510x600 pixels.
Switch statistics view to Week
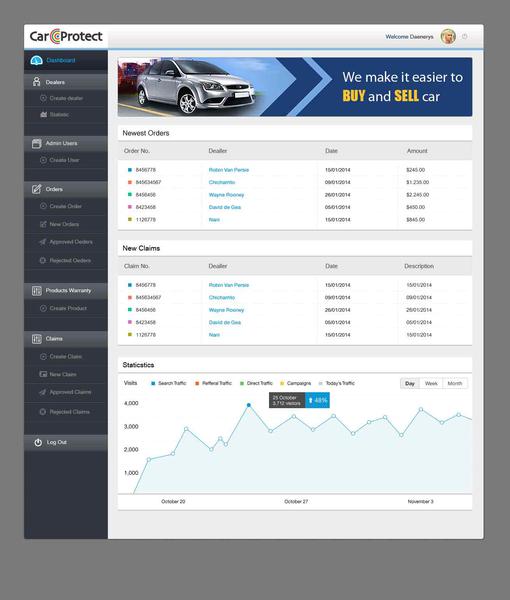(x=431, y=383)
